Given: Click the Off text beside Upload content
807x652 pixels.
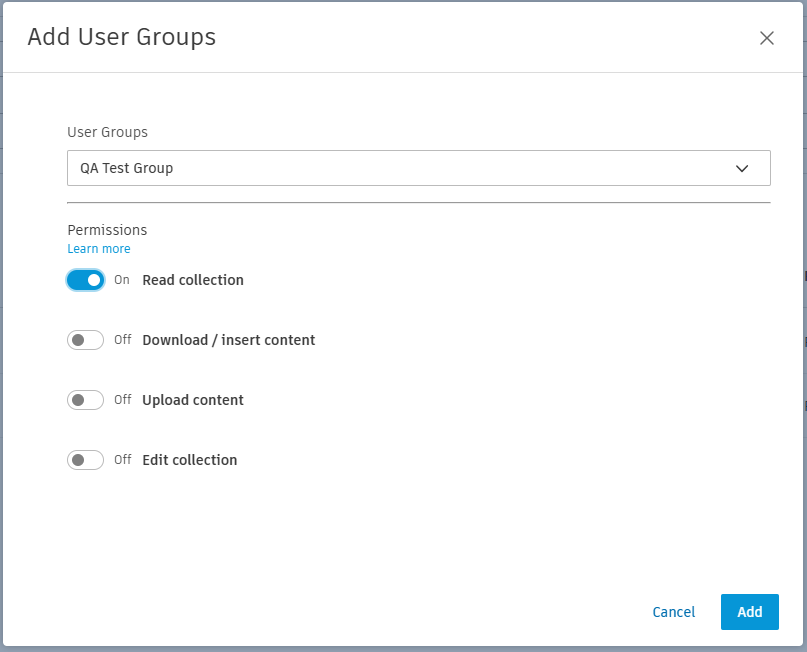Looking at the screenshot, I should pos(122,400).
